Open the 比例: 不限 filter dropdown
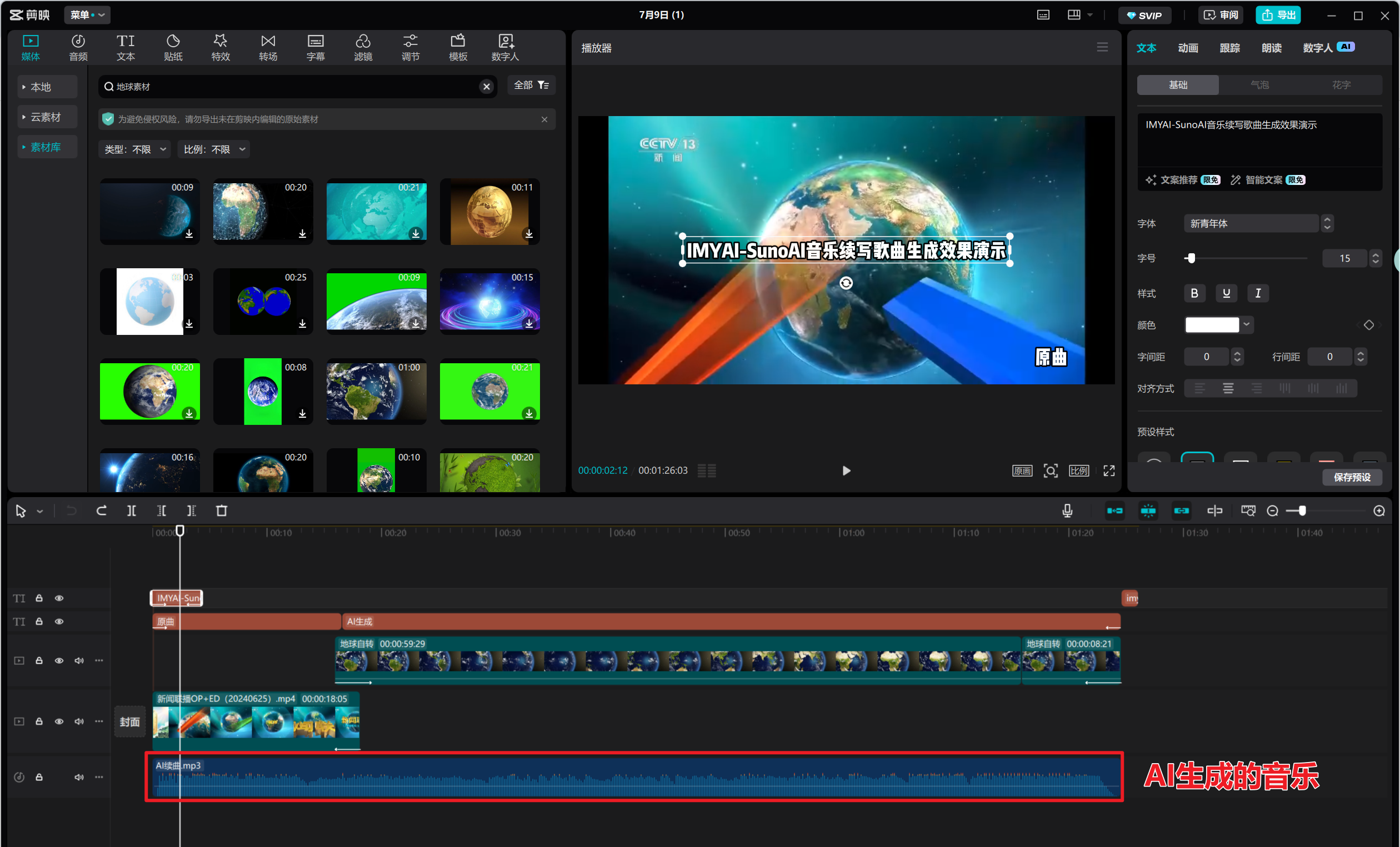 pyautogui.click(x=214, y=149)
